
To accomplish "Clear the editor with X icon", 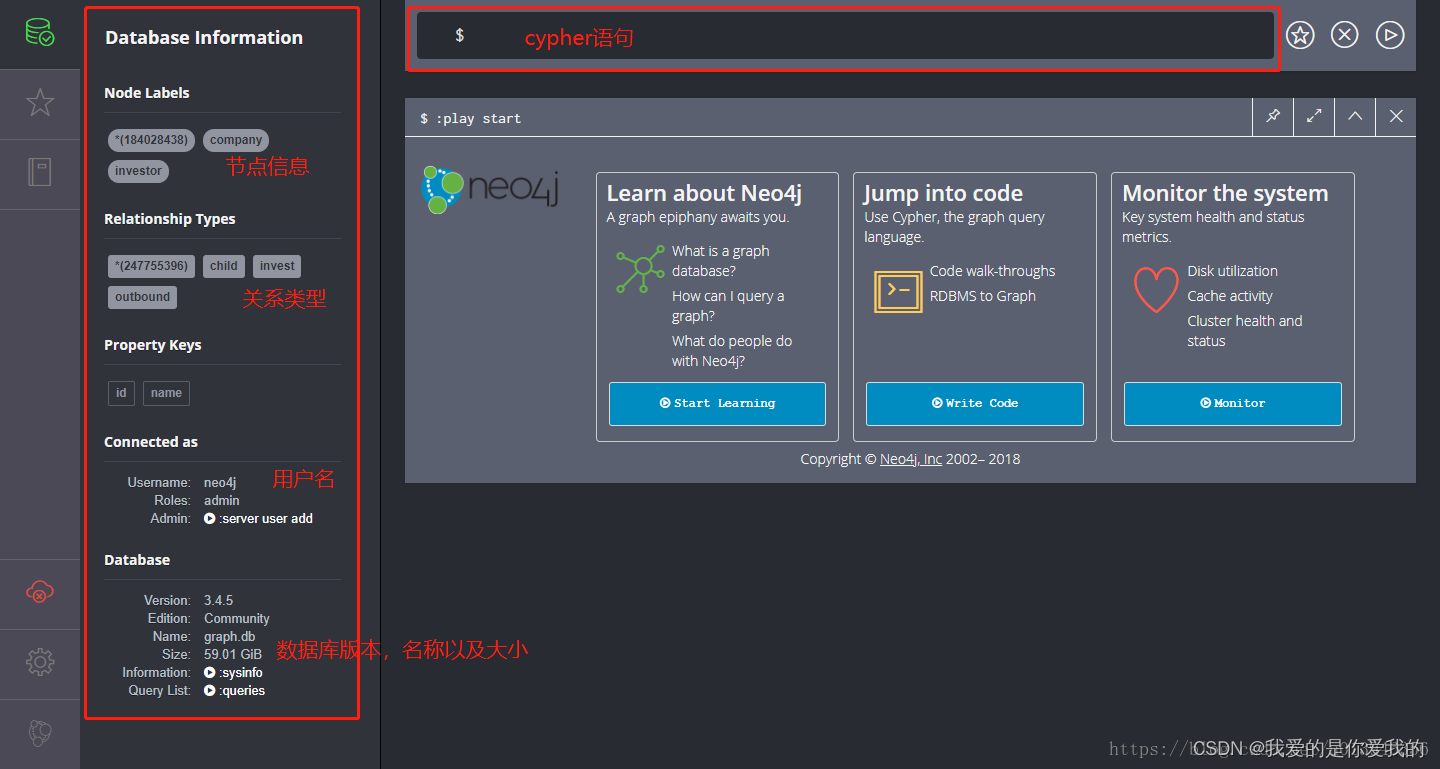I will (1345, 35).
